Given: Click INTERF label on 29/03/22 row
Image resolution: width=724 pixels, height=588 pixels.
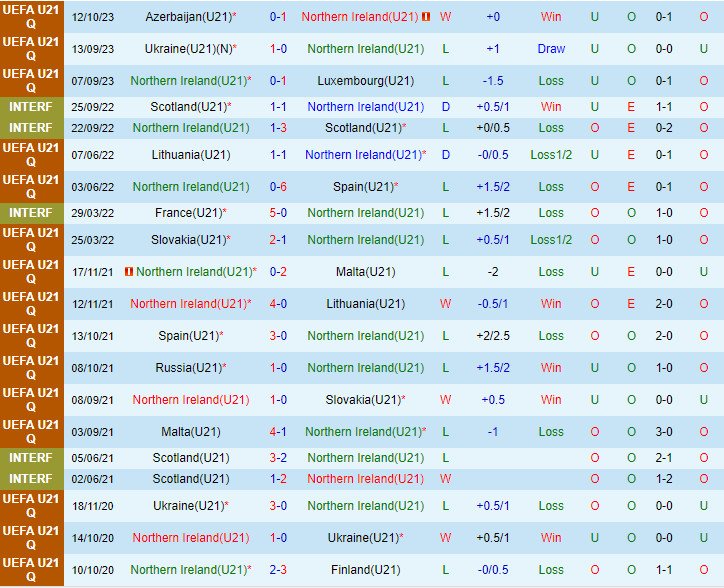Looking at the screenshot, I should coord(31,213).
